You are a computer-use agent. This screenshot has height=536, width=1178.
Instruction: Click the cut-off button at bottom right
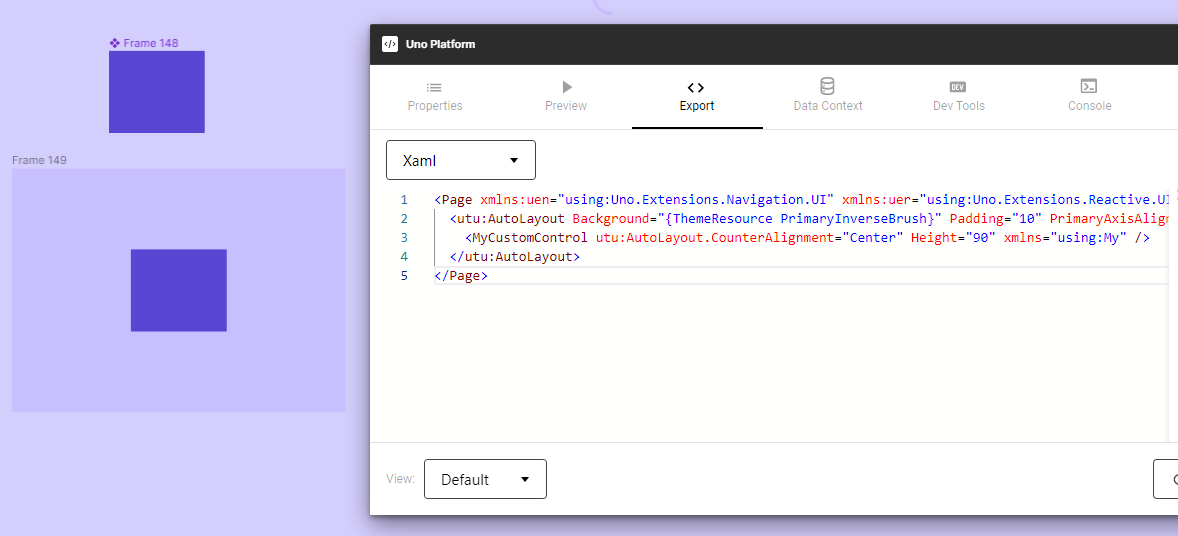(x=1166, y=479)
